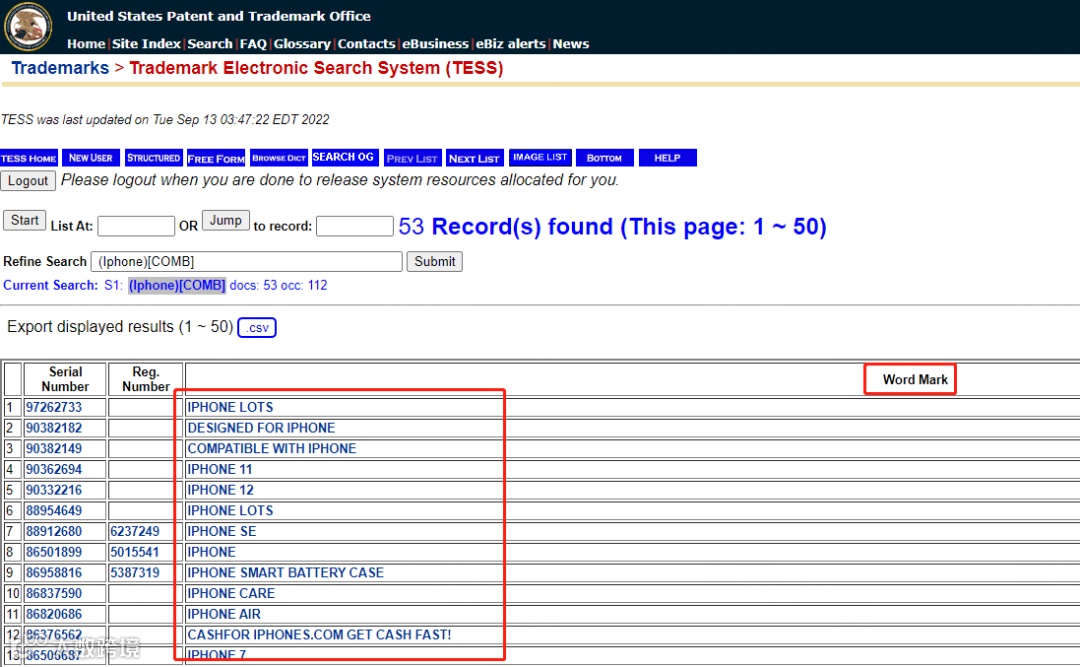Image resolution: width=1080 pixels, height=667 pixels.
Task: Open the eBusiness navigation link
Action: (x=435, y=43)
